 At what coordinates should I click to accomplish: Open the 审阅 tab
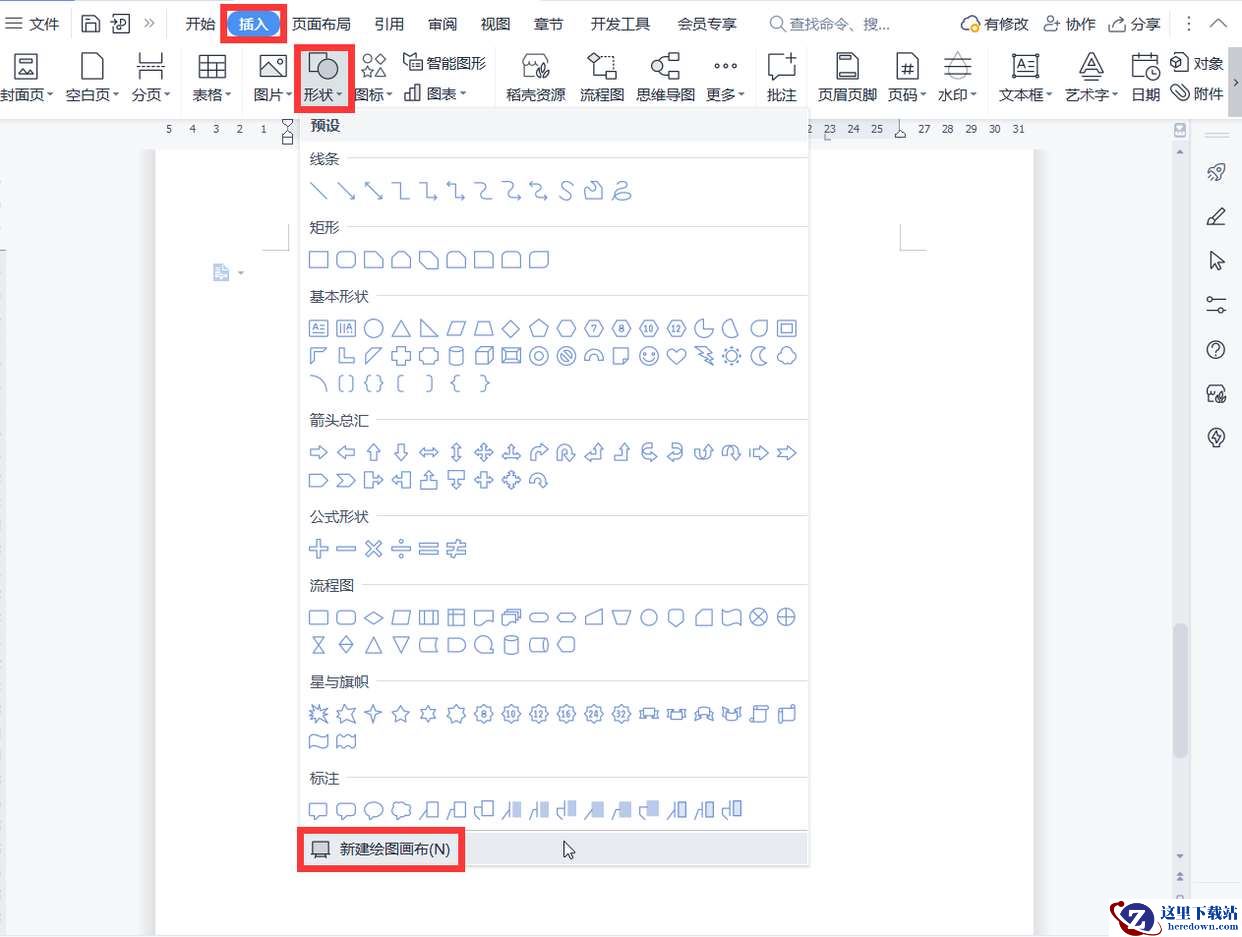click(442, 24)
